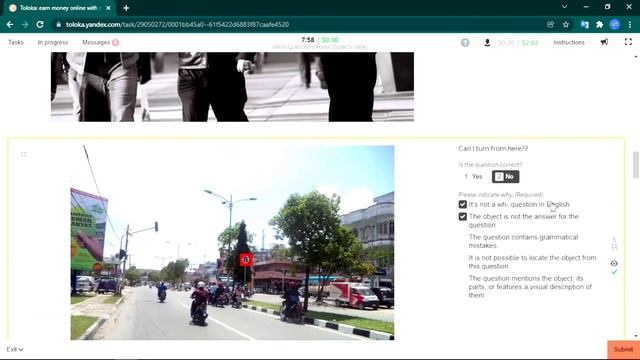Open the Extensions puzzle icon
This screenshot has width=640, height=360.
[600, 24]
